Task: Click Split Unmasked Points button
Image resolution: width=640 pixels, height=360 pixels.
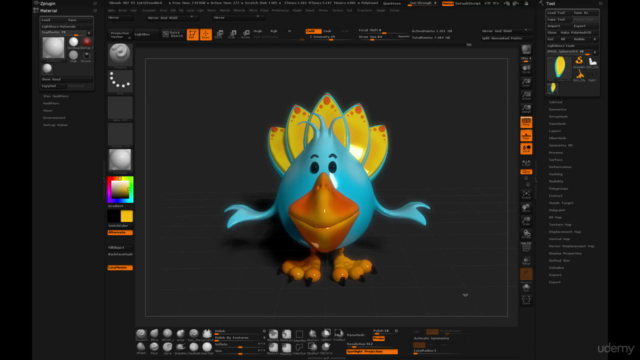Action: 507,38
